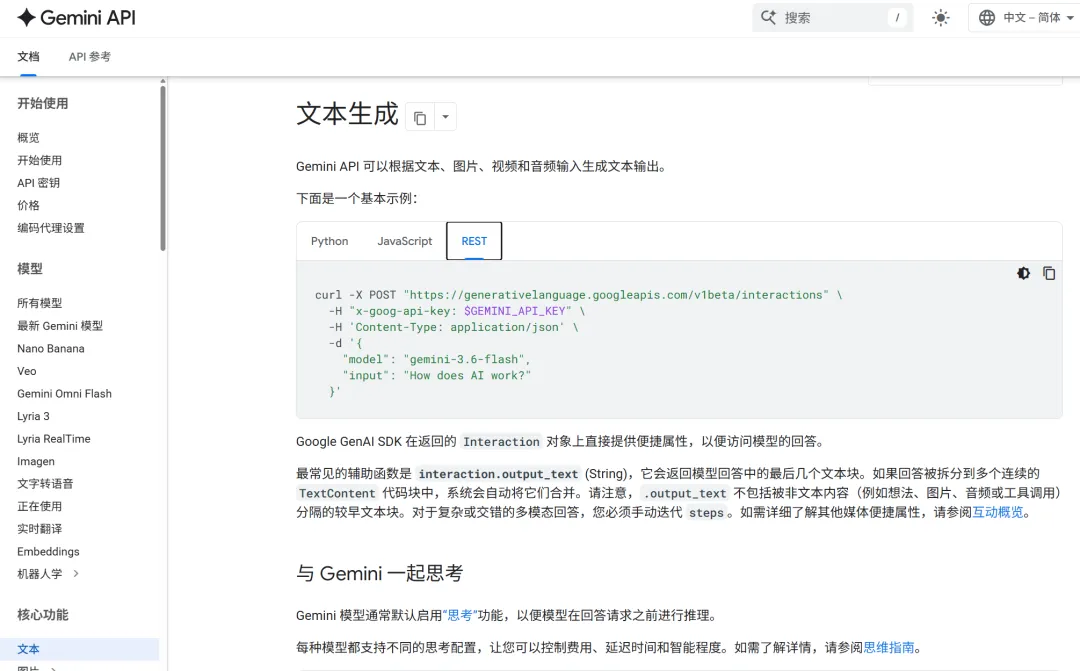Open 最新 Gemini 模型 sidebar page

(60, 326)
